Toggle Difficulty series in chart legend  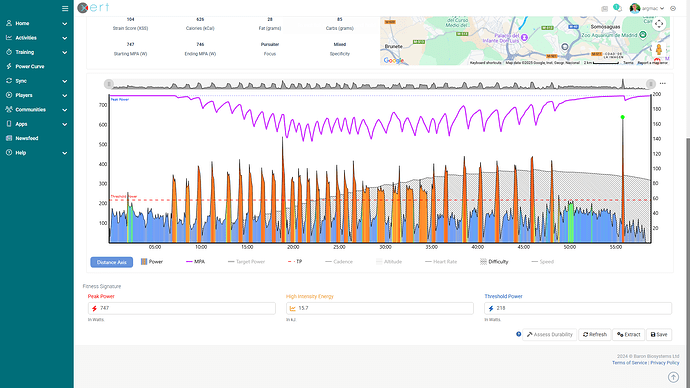494,262
